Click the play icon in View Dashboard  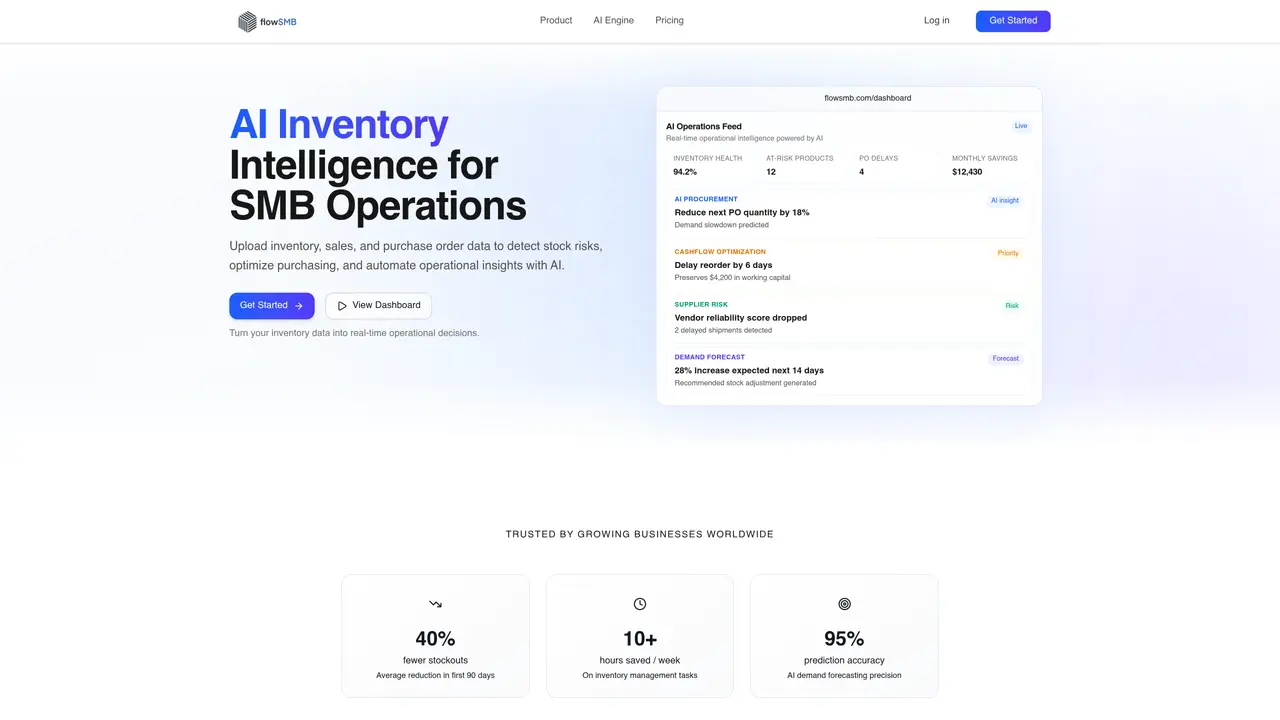(x=342, y=306)
